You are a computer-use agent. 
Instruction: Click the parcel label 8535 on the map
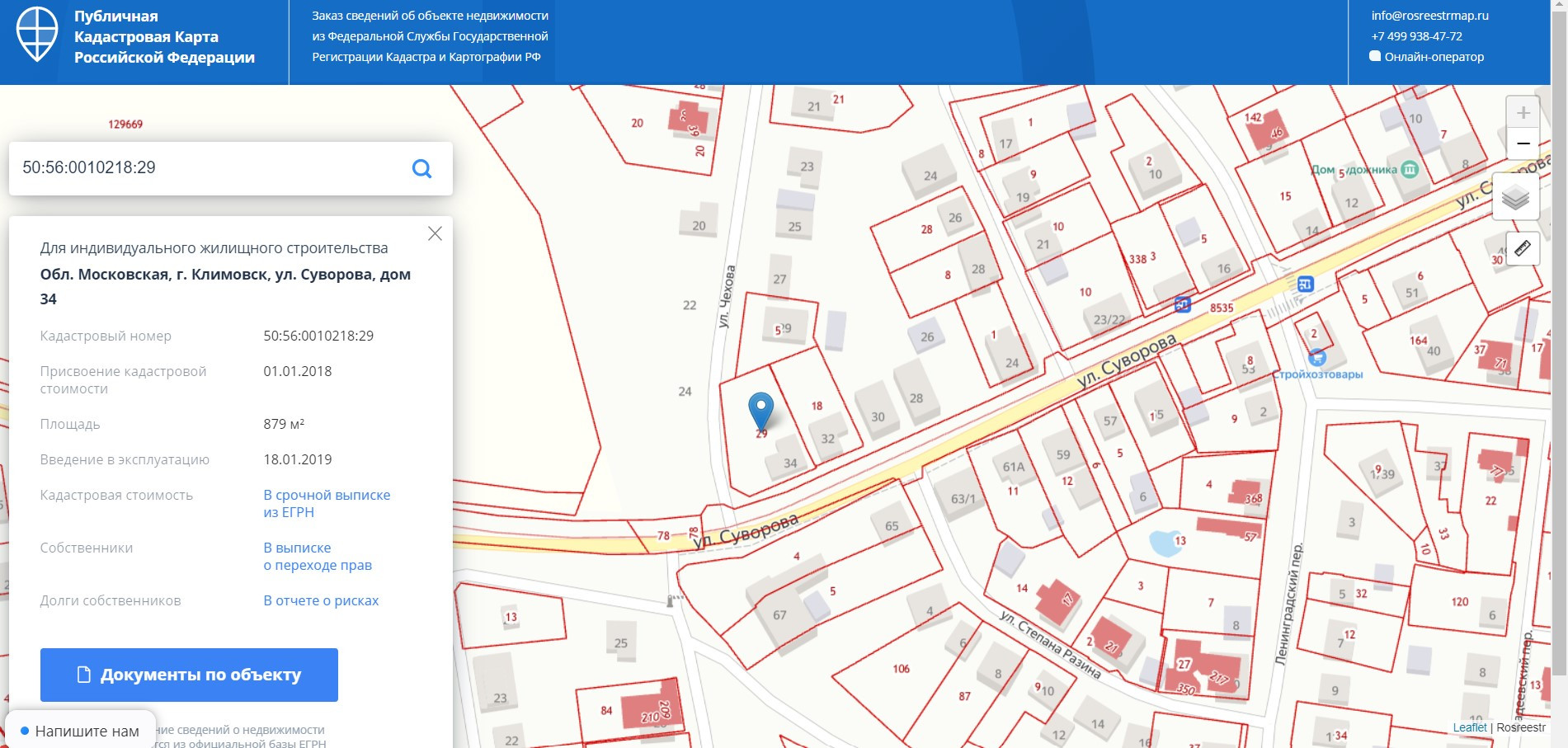1222,308
